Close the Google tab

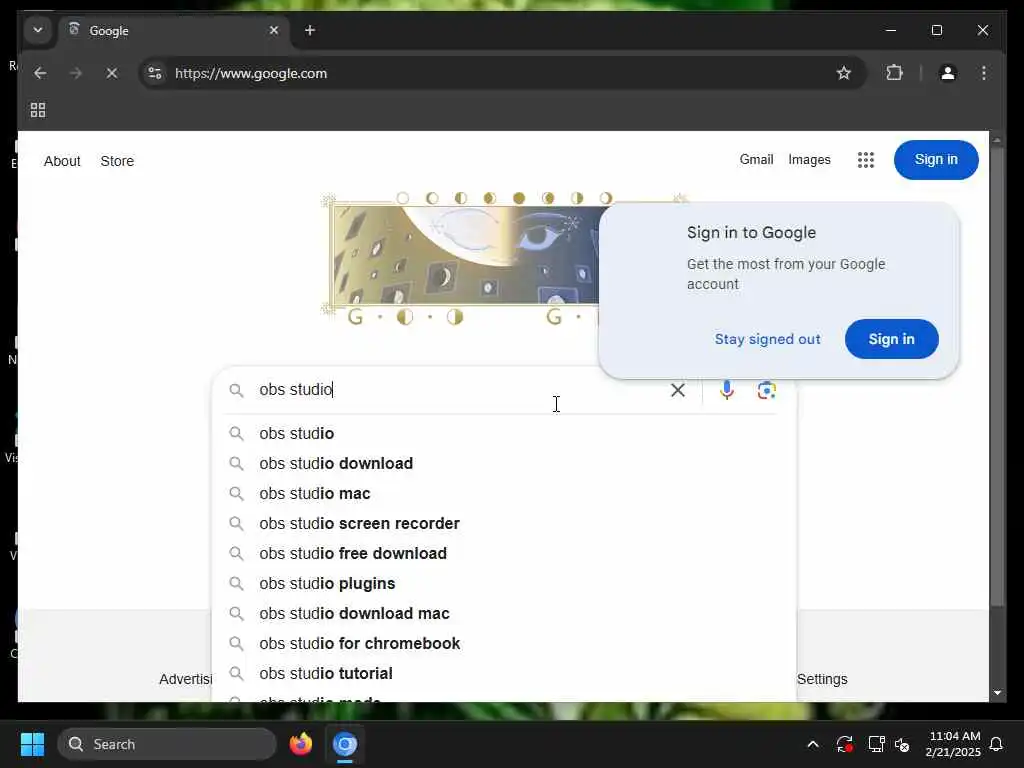[274, 30]
